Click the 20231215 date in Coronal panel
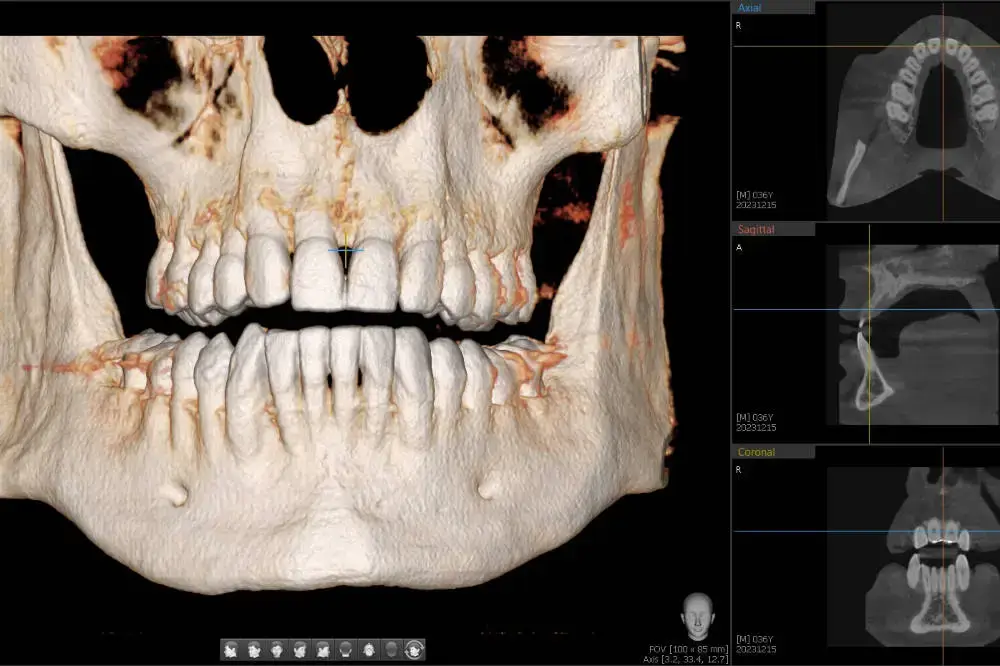Image resolution: width=1000 pixels, height=666 pixels. tap(756, 649)
